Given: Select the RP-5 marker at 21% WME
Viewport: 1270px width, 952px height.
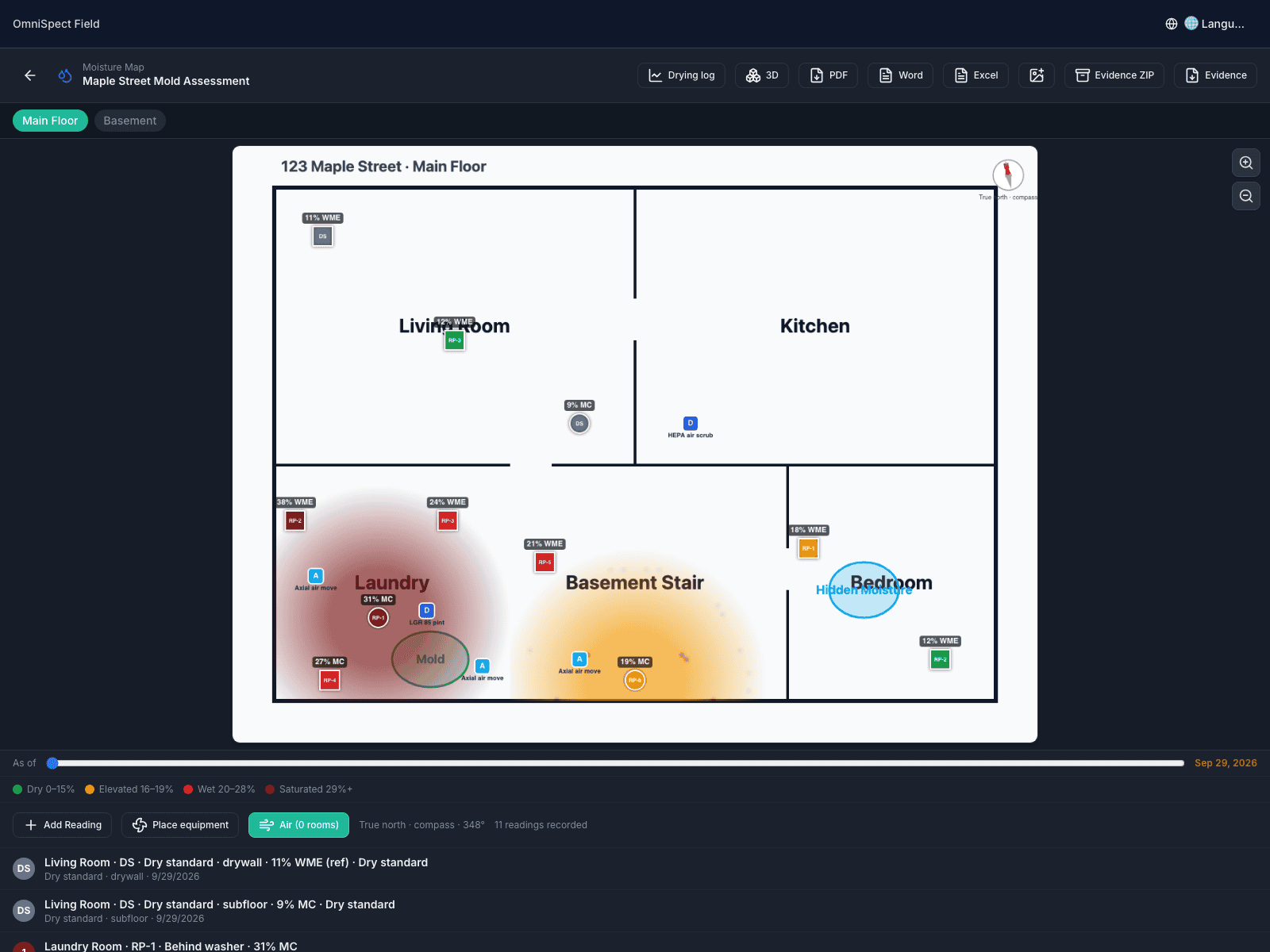Looking at the screenshot, I should (545, 562).
